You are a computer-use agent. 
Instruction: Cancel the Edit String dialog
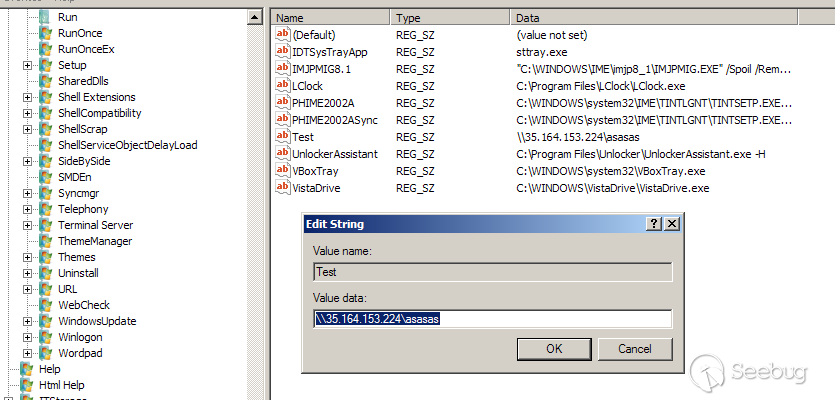[x=635, y=349]
